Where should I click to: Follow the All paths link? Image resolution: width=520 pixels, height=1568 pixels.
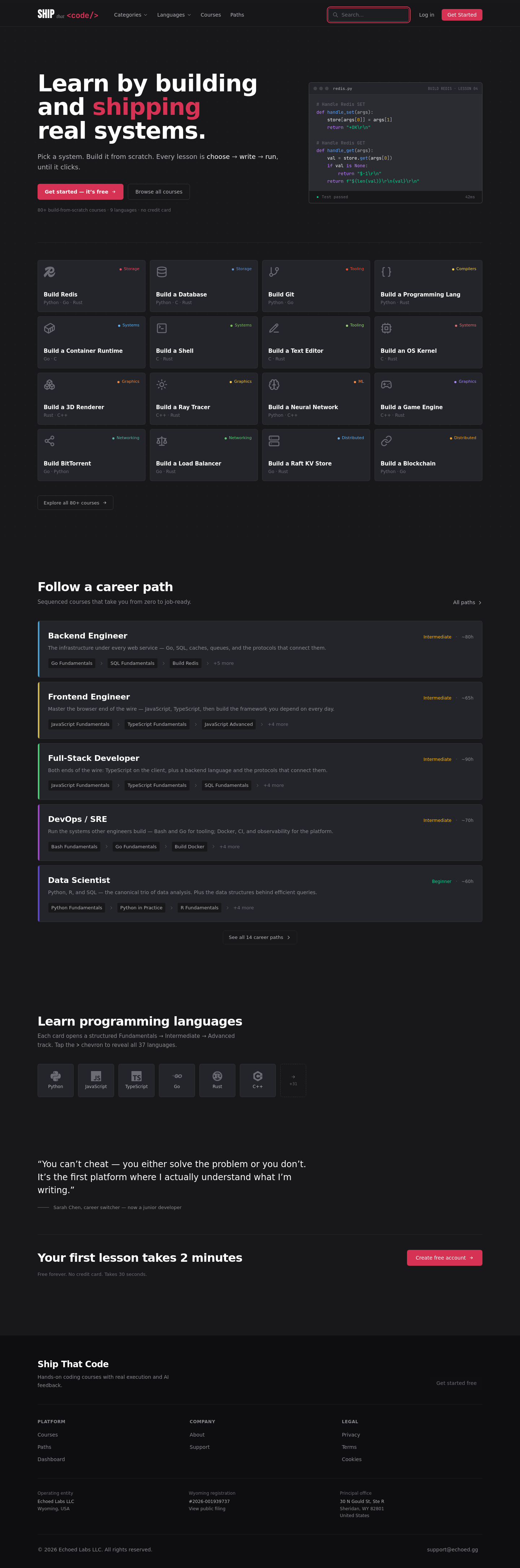[x=467, y=603]
